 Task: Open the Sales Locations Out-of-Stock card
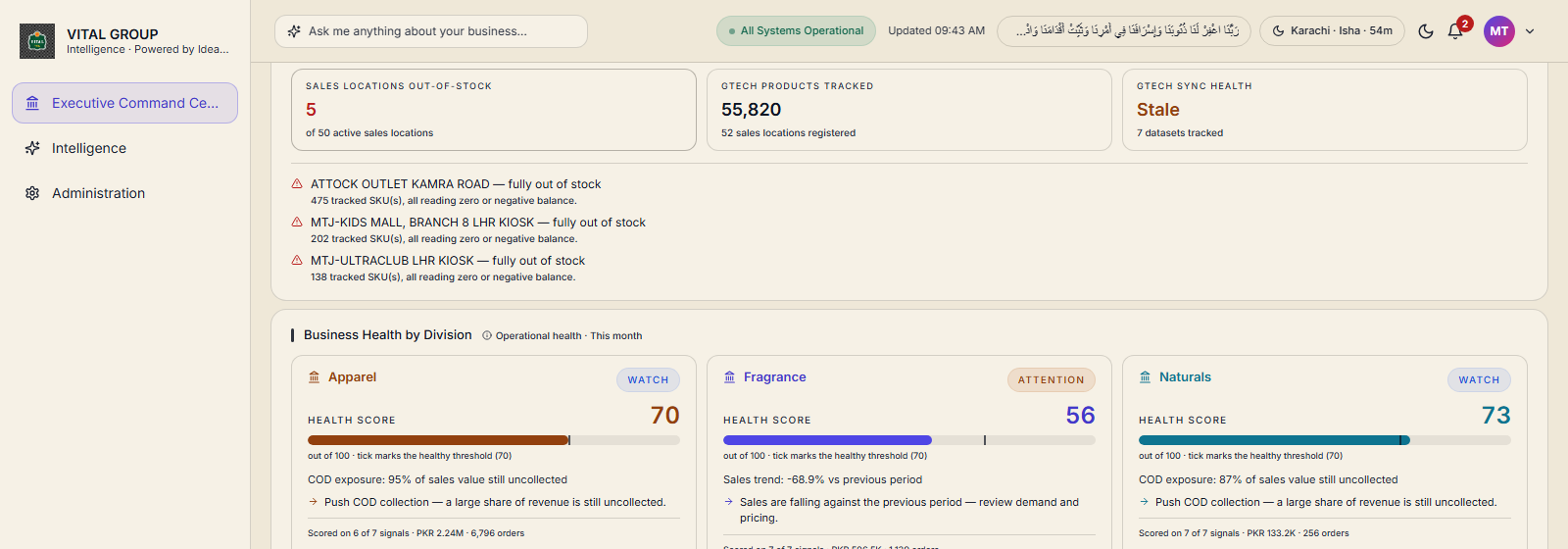coord(494,110)
